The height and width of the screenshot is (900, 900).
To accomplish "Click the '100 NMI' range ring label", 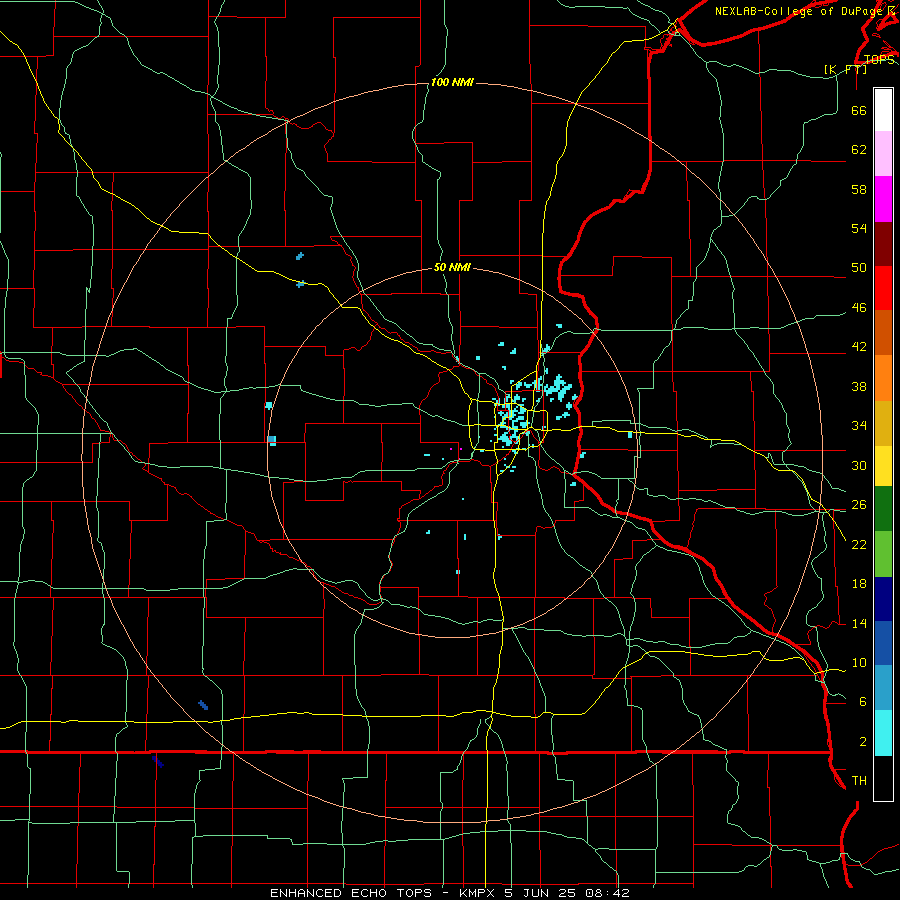I will click(452, 83).
